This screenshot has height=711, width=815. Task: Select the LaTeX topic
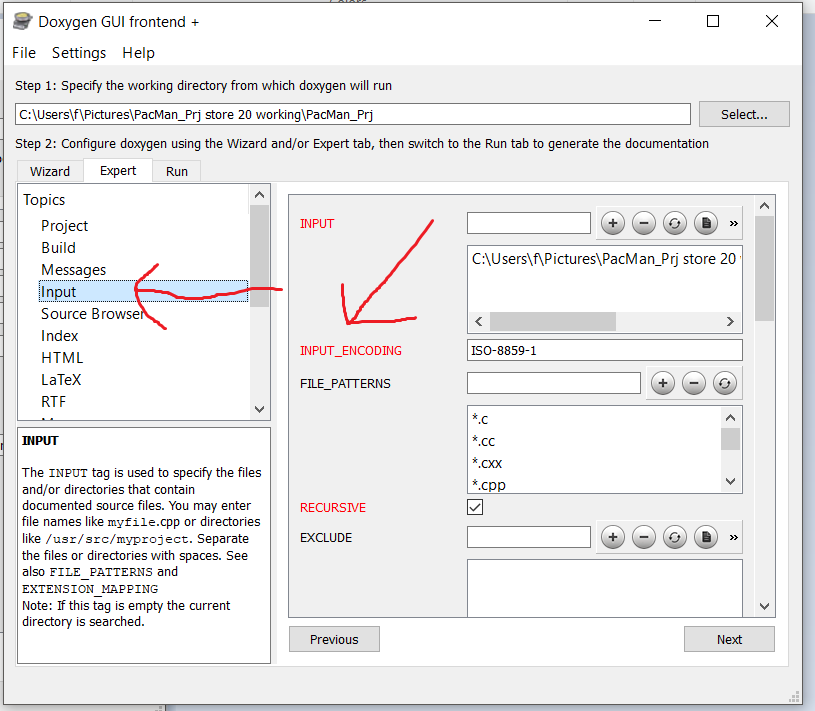coord(61,380)
